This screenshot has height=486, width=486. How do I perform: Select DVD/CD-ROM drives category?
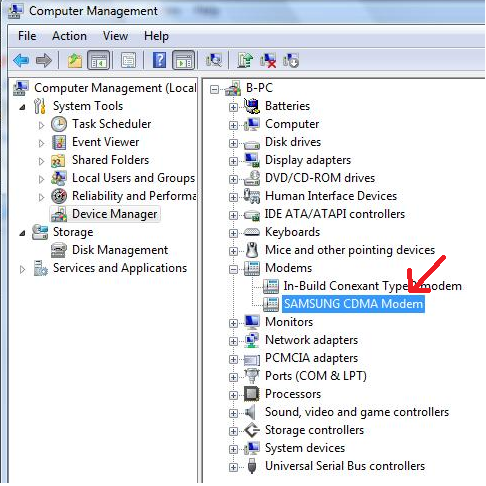pyautogui.click(x=320, y=178)
